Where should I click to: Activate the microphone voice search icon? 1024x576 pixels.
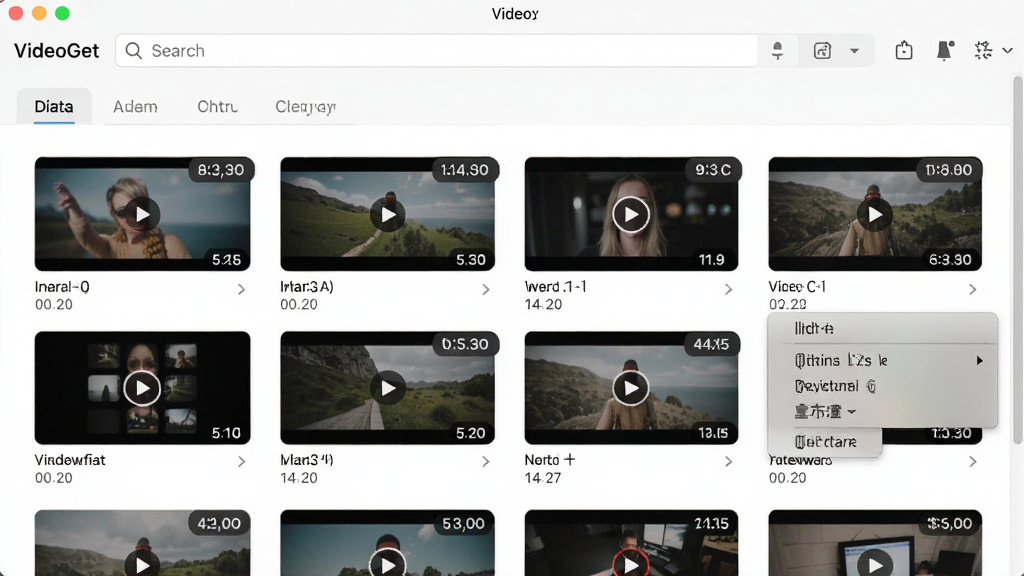[777, 50]
